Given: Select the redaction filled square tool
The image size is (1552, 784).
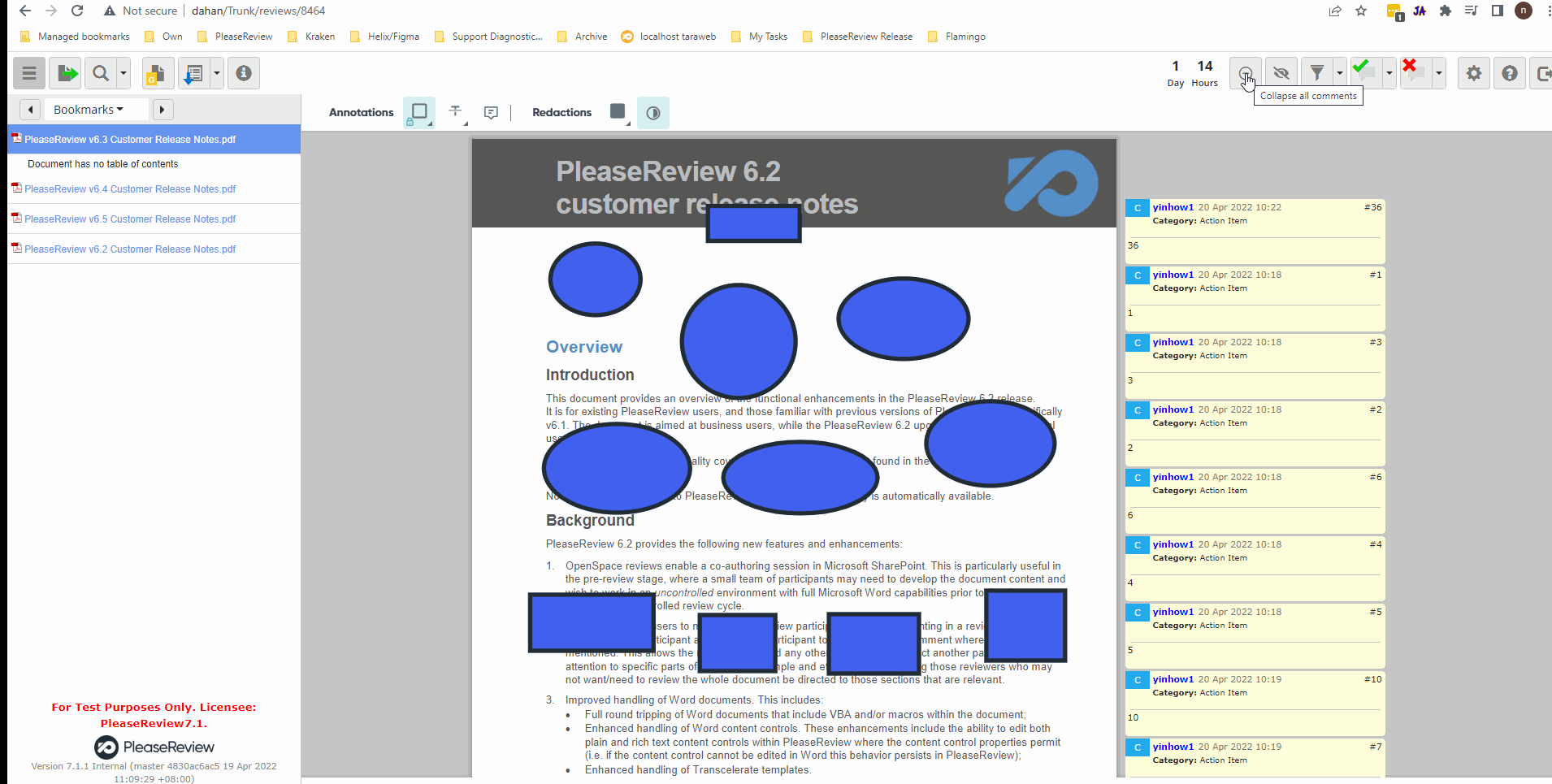Looking at the screenshot, I should (x=618, y=112).
